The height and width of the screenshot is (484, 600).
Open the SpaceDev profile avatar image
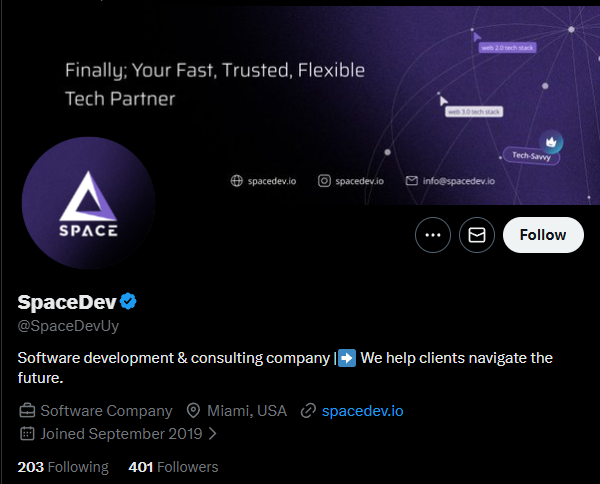[x=88, y=203]
